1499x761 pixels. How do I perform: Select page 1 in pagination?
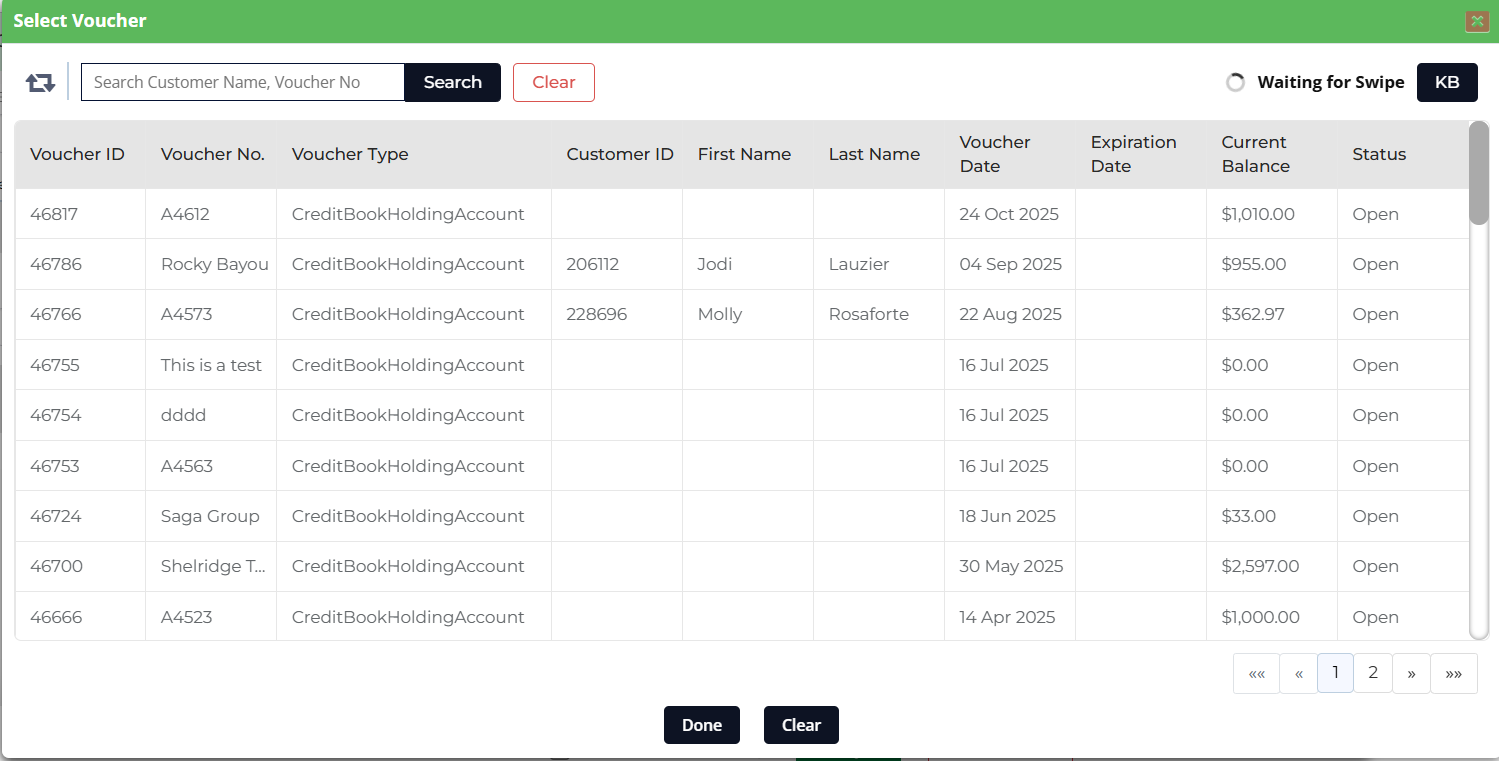(1335, 673)
